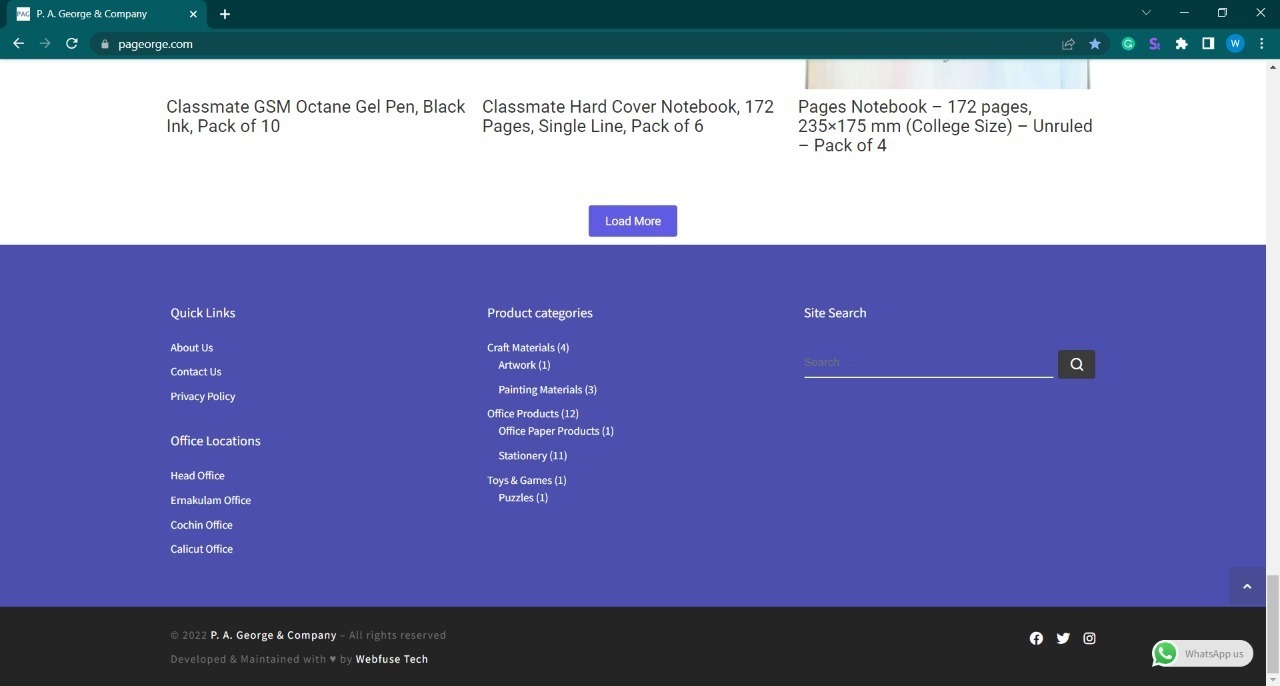1280x686 pixels.
Task: Open the Webfuse Tech link
Action: (392, 659)
